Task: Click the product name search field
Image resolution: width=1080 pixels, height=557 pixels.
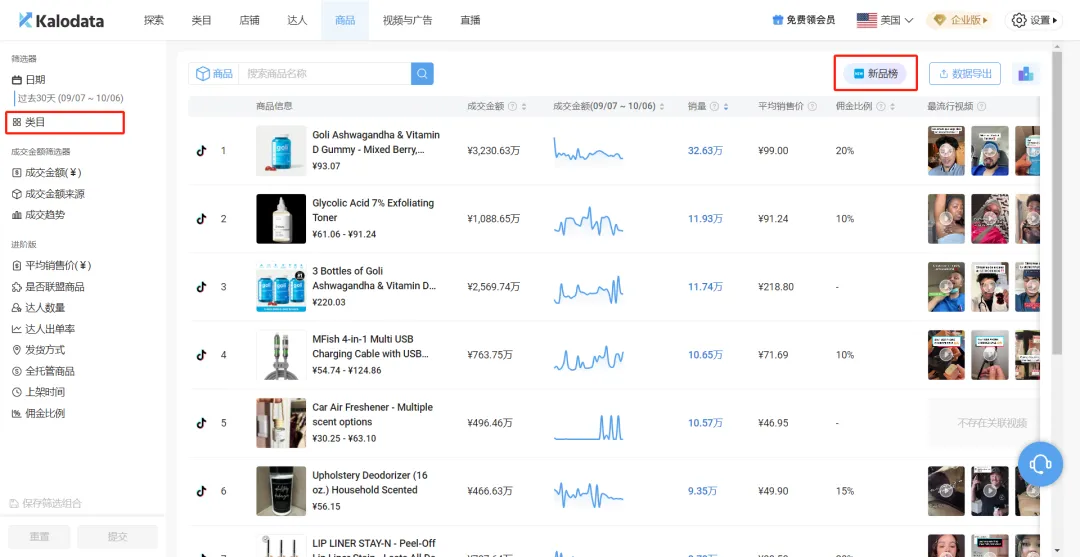Action: pyautogui.click(x=325, y=73)
